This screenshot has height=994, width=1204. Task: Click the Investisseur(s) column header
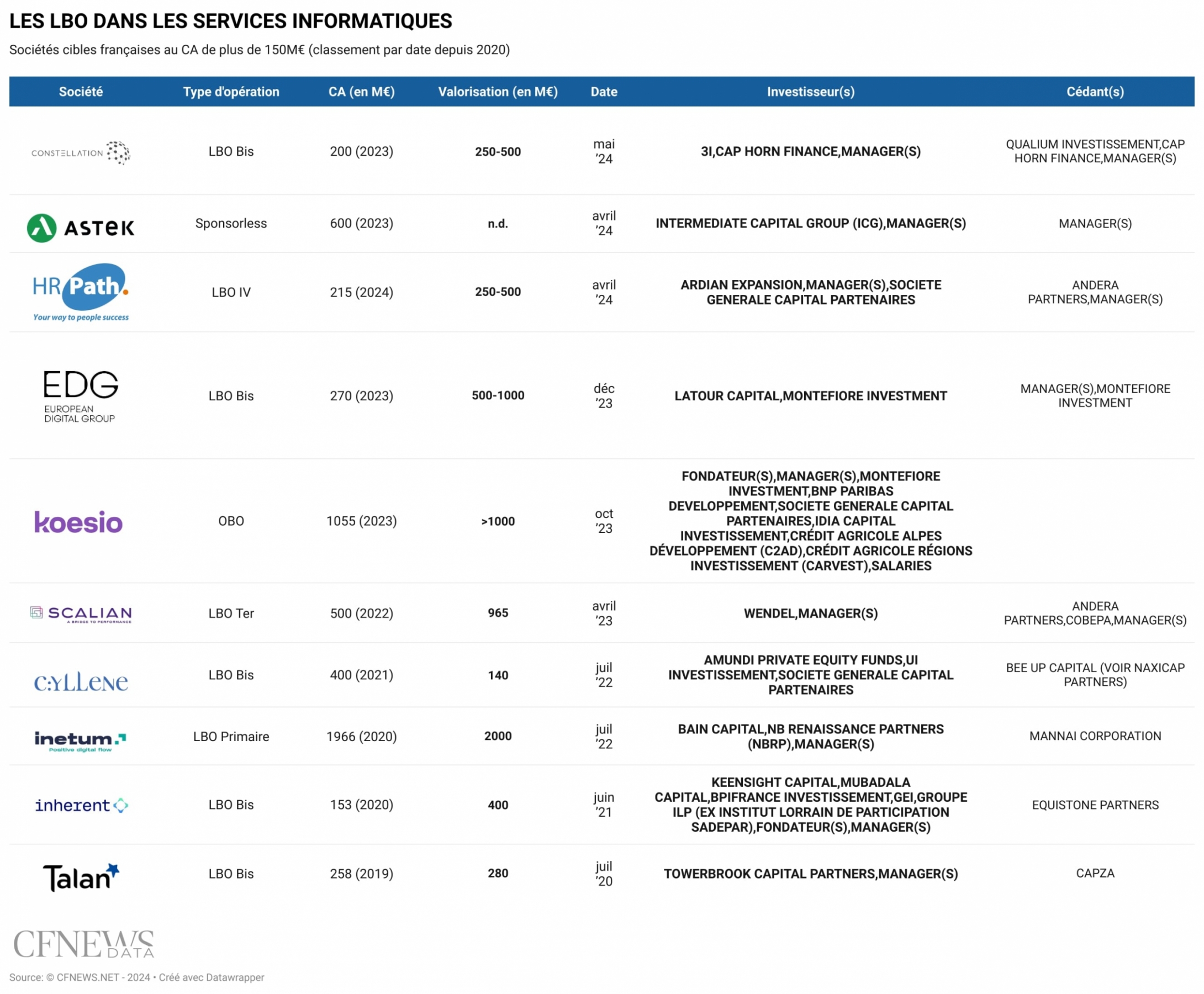point(810,92)
